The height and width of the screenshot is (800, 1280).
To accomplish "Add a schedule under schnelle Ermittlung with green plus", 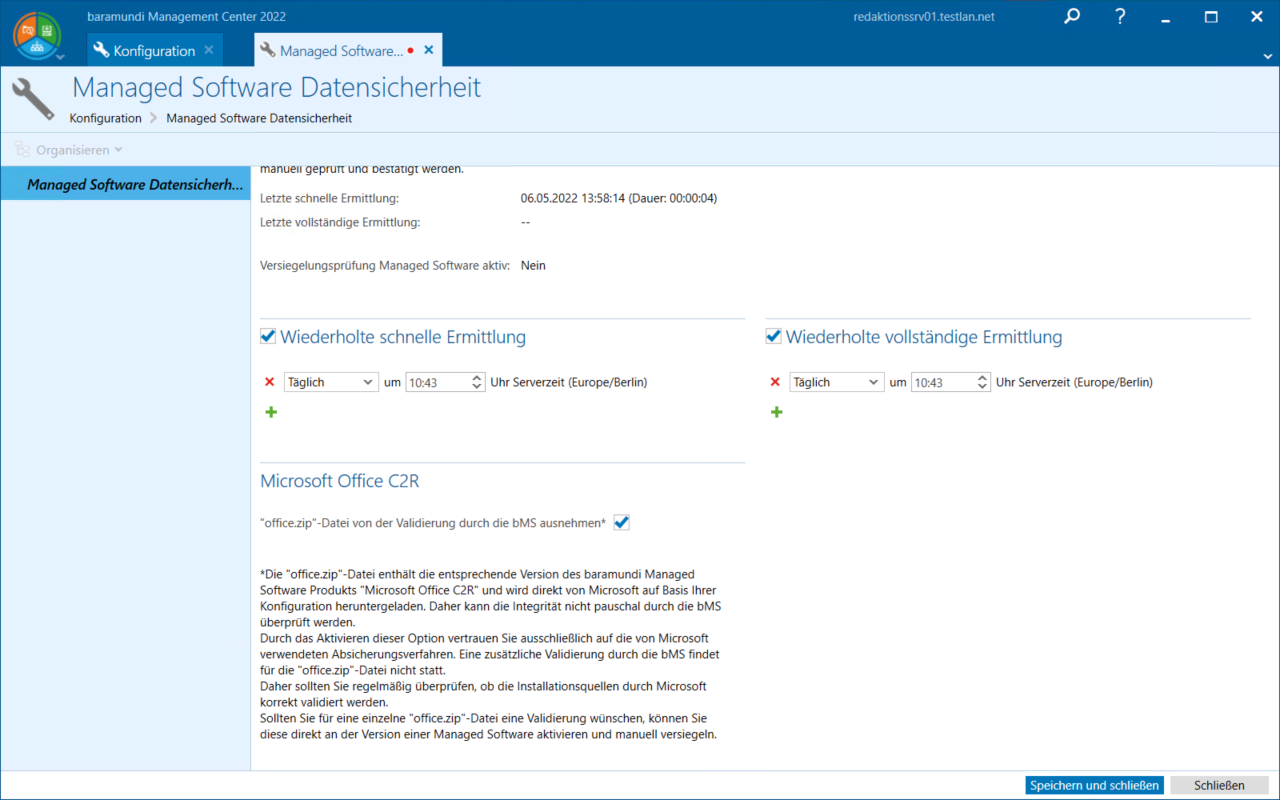I will (x=271, y=412).
